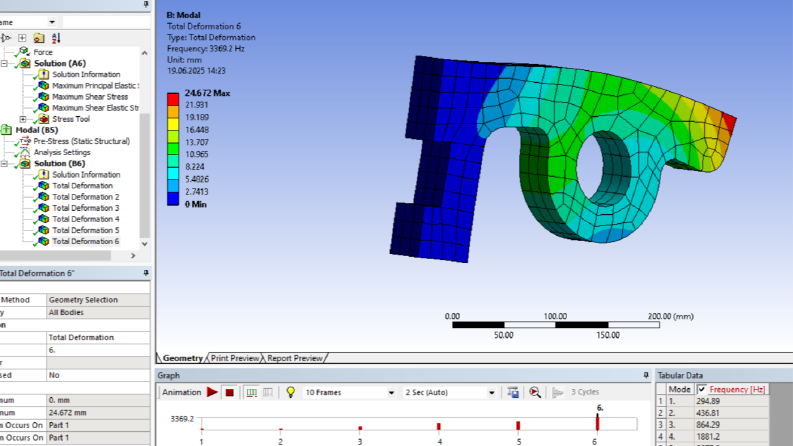Click the outline filter text field

click(x=106, y=22)
